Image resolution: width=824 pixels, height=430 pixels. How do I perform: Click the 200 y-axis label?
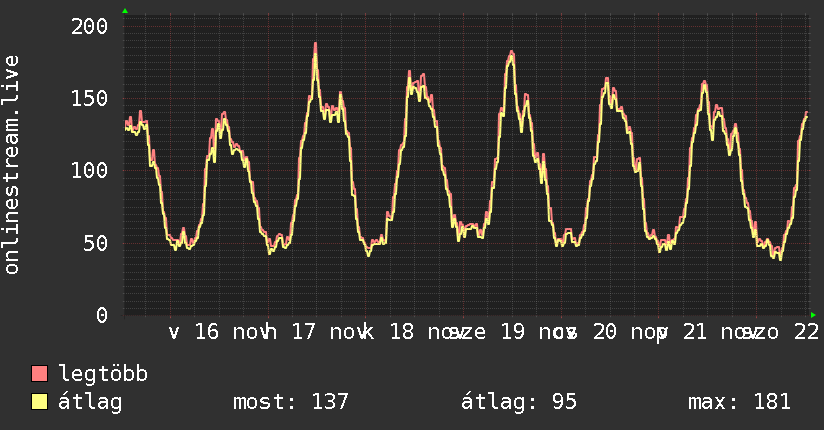[89, 26]
